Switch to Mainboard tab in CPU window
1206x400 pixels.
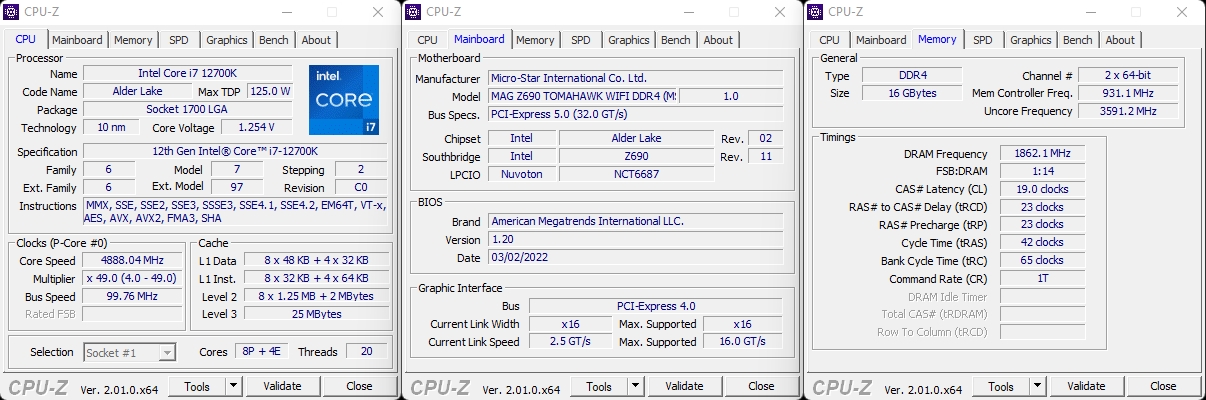(77, 40)
